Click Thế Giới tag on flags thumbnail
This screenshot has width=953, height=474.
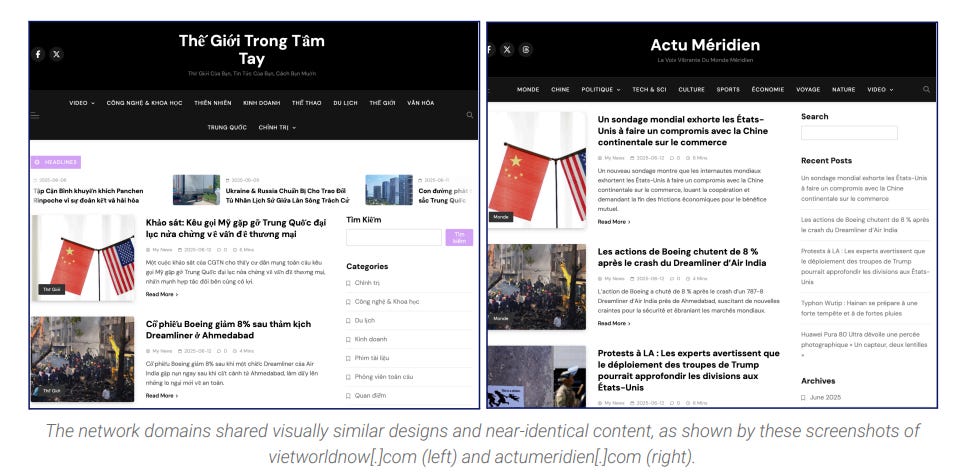tap(52, 290)
